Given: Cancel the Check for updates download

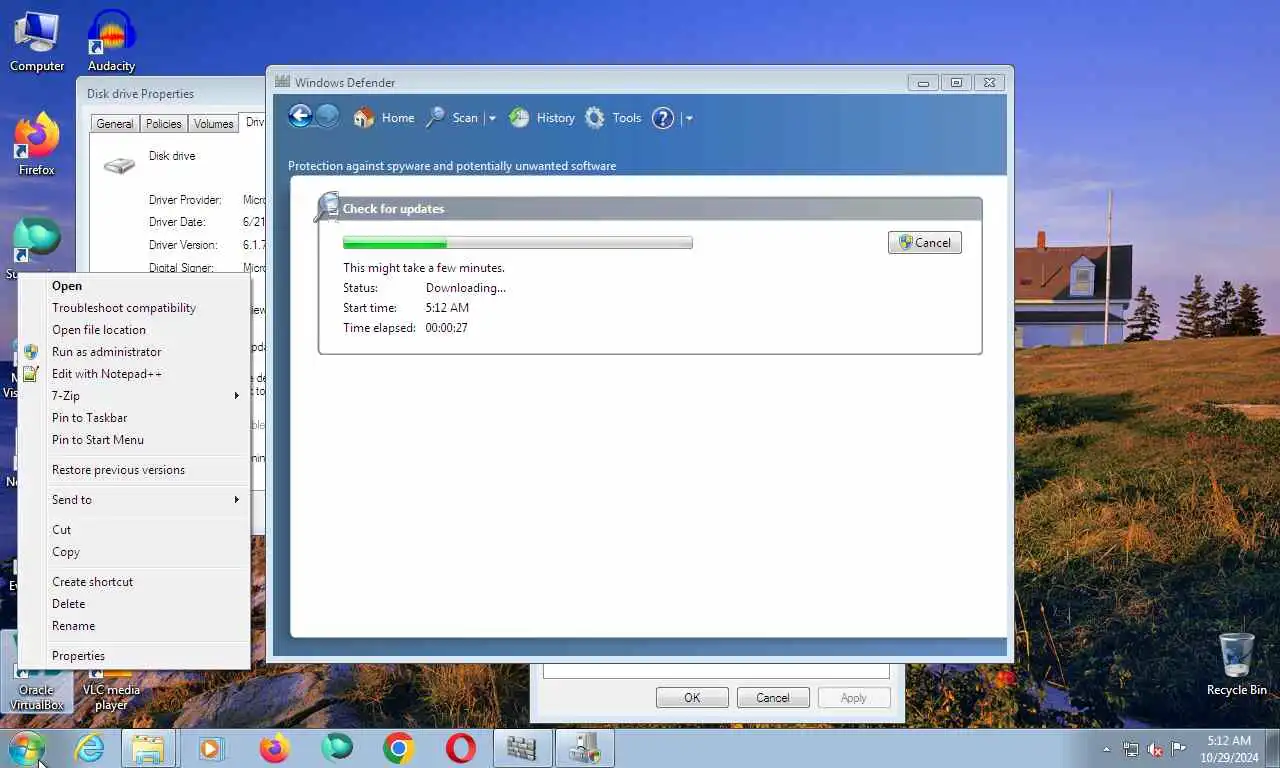Looking at the screenshot, I should (925, 242).
